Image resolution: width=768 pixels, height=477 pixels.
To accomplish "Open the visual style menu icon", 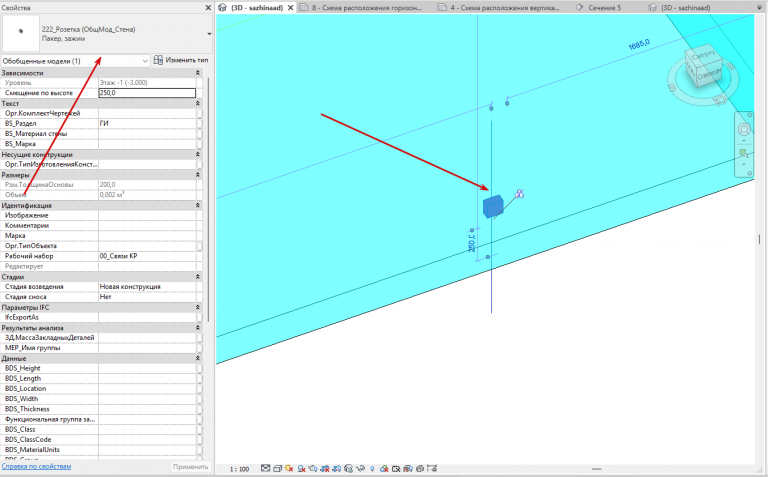I will tap(278, 469).
